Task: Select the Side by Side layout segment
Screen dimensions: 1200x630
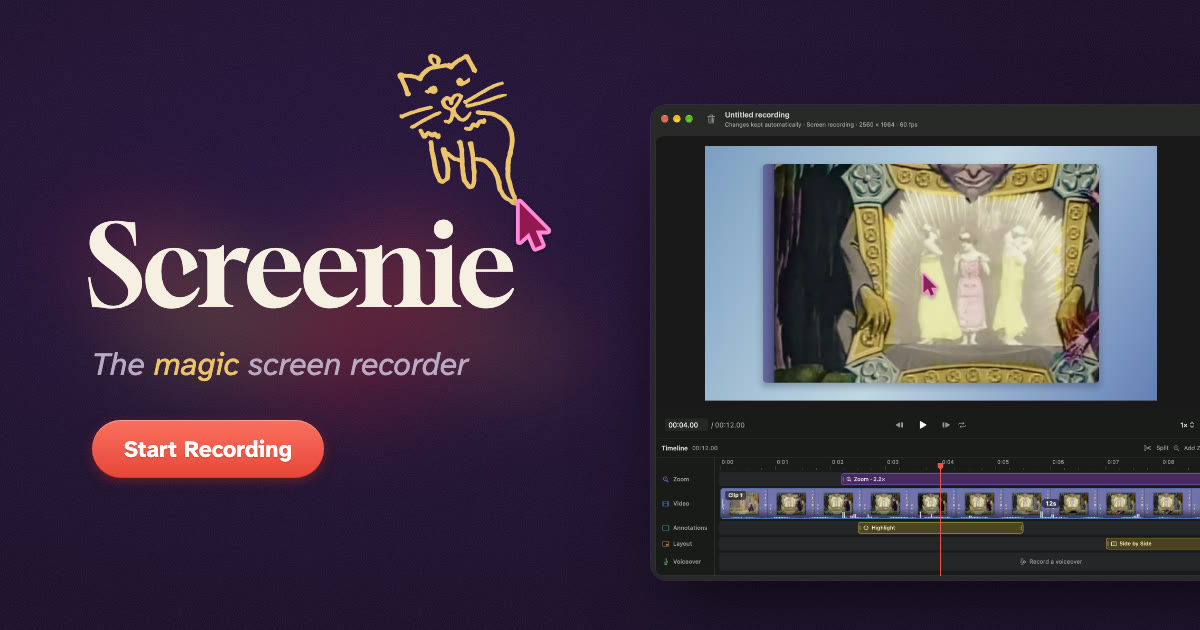Action: [1153, 544]
